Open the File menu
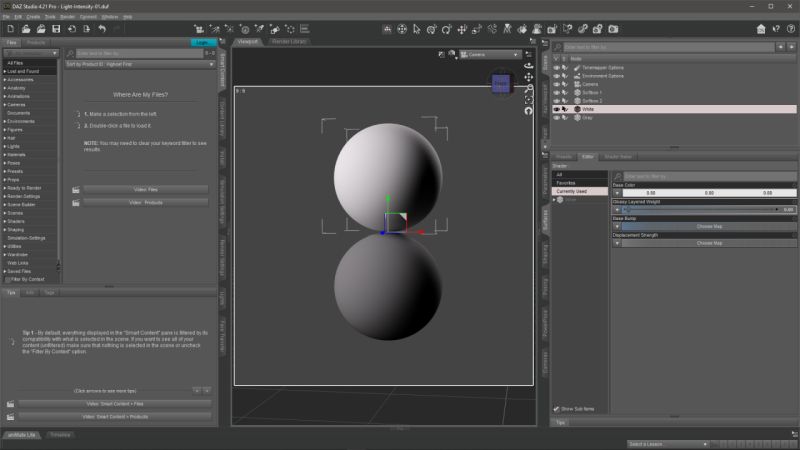Viewport: 800px width, 450px height. tap(6, 17)
